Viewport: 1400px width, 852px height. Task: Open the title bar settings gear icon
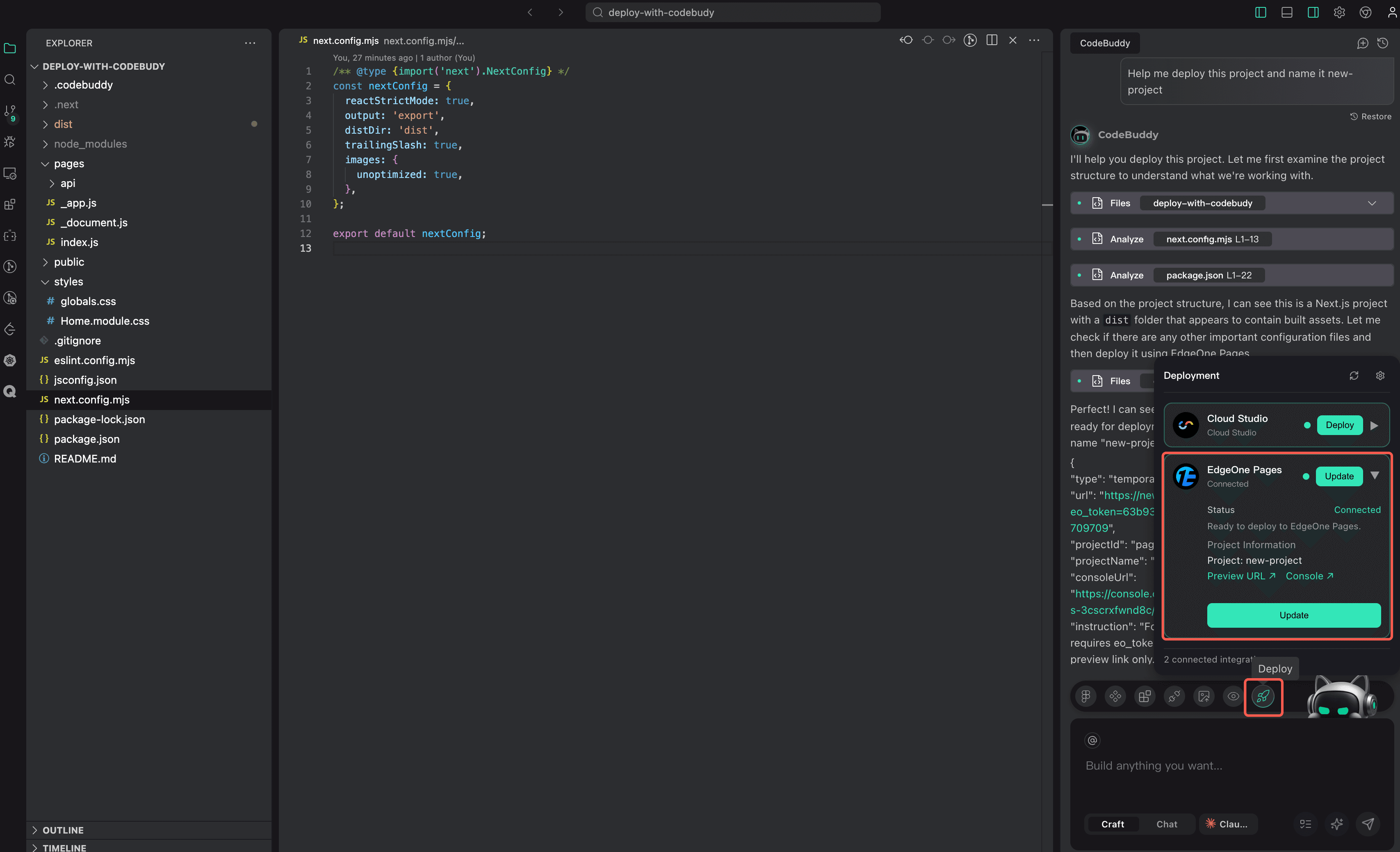pyautogui.click(x=1339, y=12)
